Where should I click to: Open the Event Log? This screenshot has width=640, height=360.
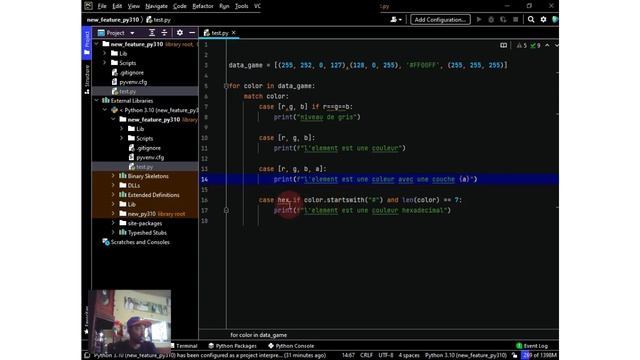[x=532, y=346]
